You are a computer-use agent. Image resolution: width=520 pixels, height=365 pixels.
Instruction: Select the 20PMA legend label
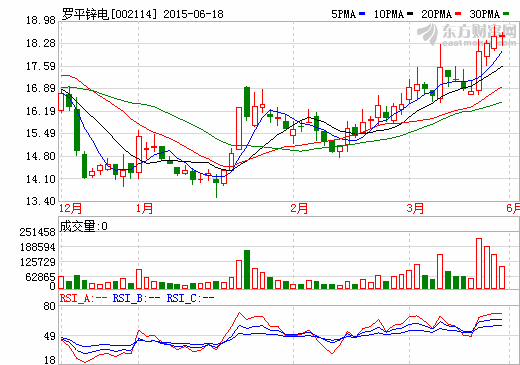pyautogui.click(x=436, y=14)
